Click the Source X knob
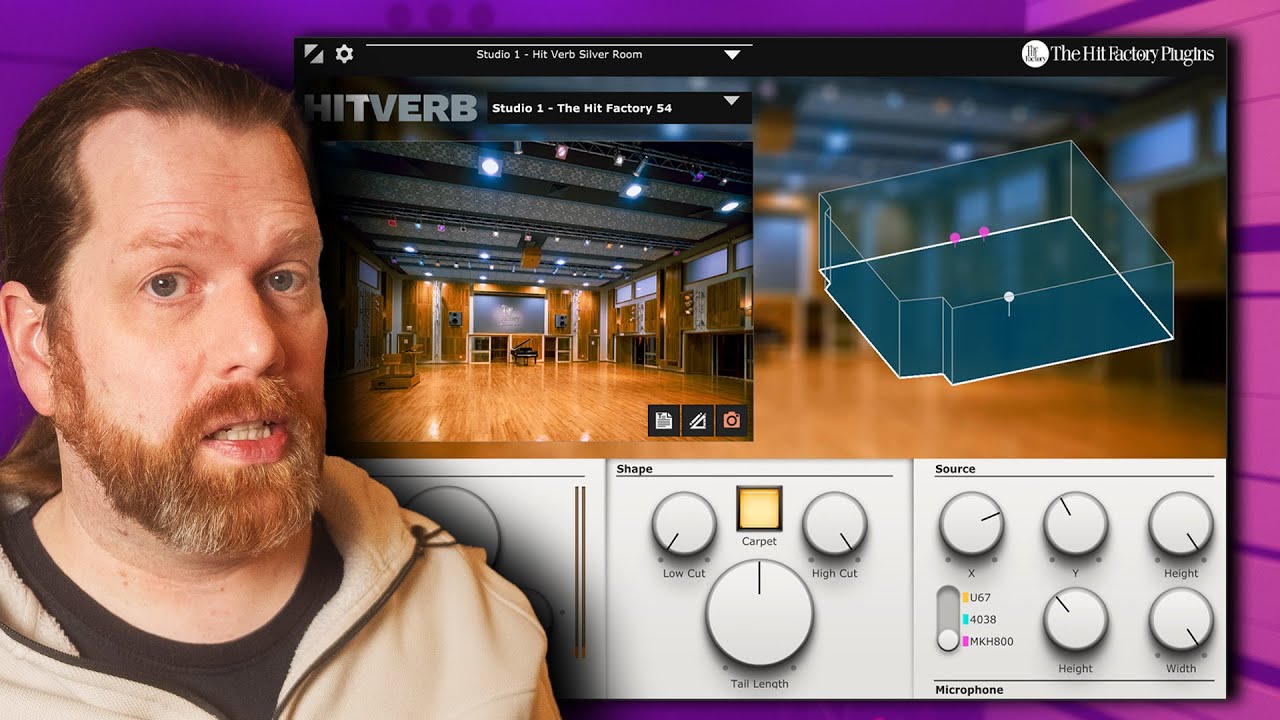This screenshot has width=1280, height=720. [971, 523]
